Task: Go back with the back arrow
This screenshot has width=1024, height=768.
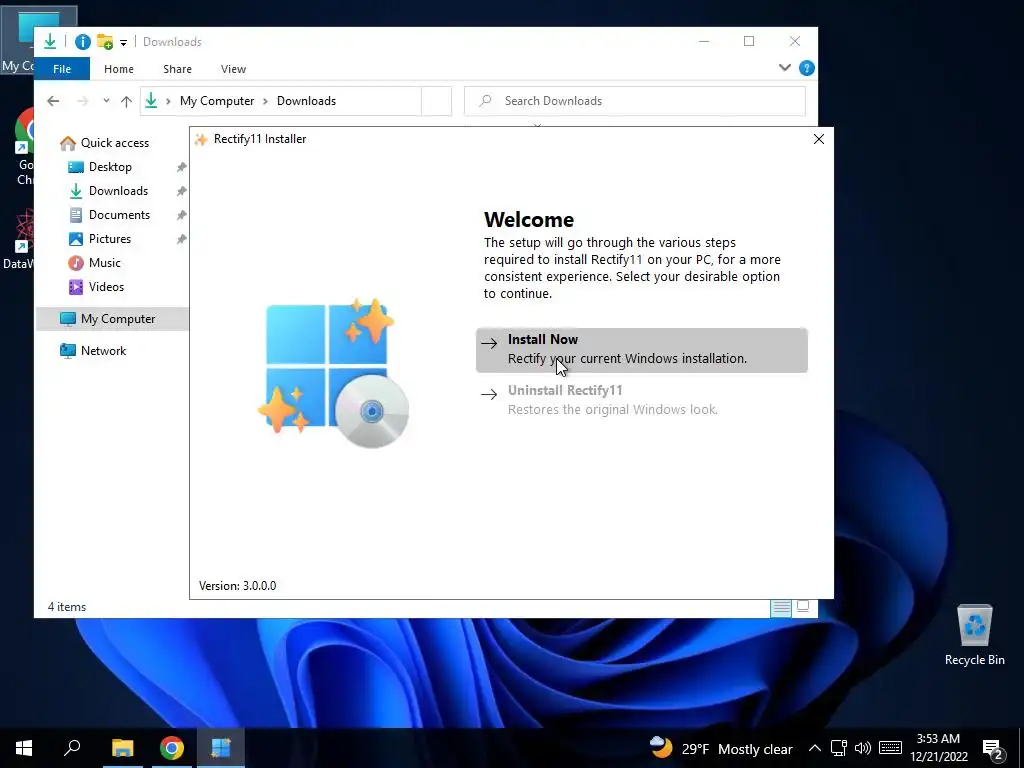Action: 53,101
